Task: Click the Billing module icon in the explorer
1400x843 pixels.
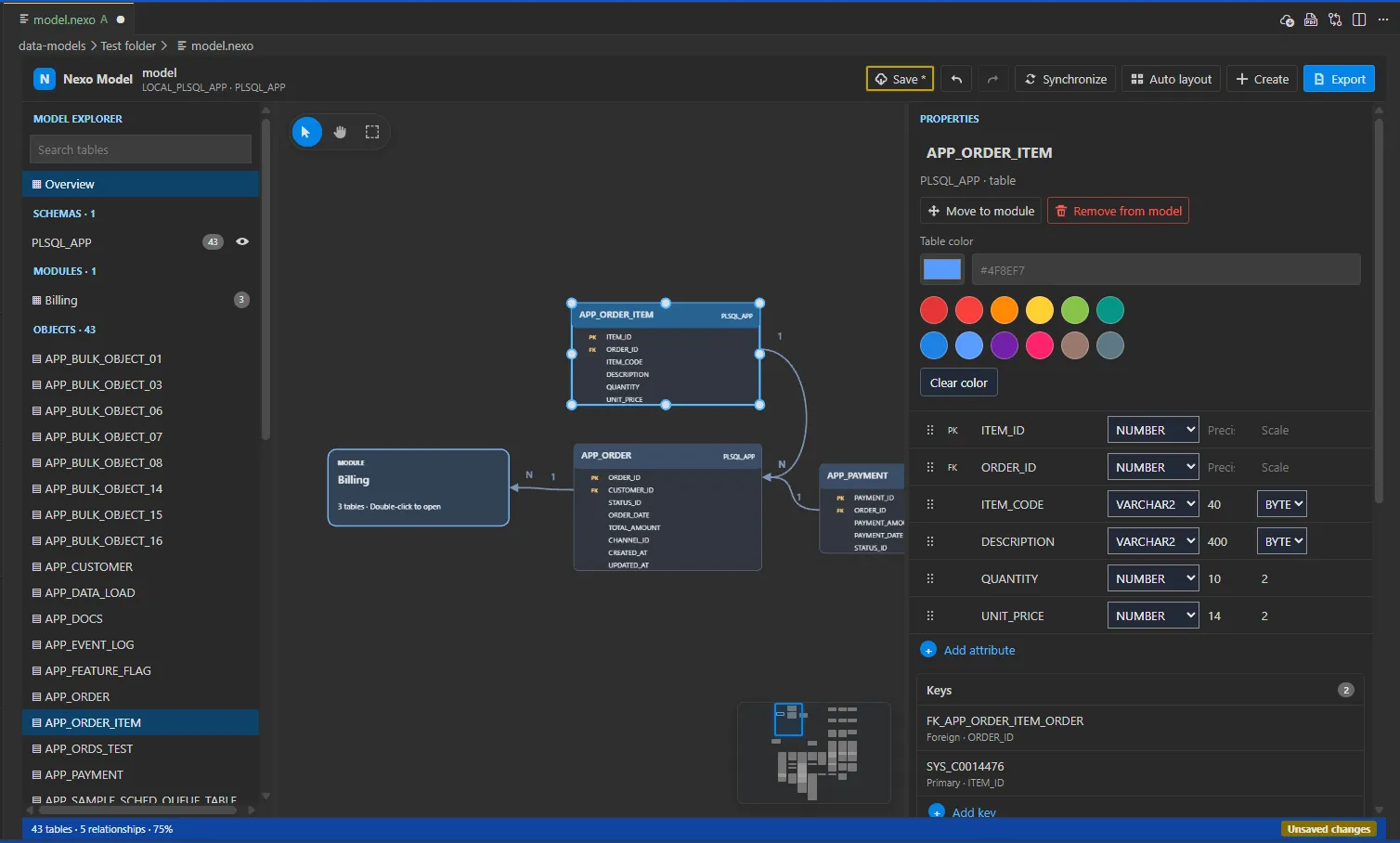Action: (x=37, y=300)
